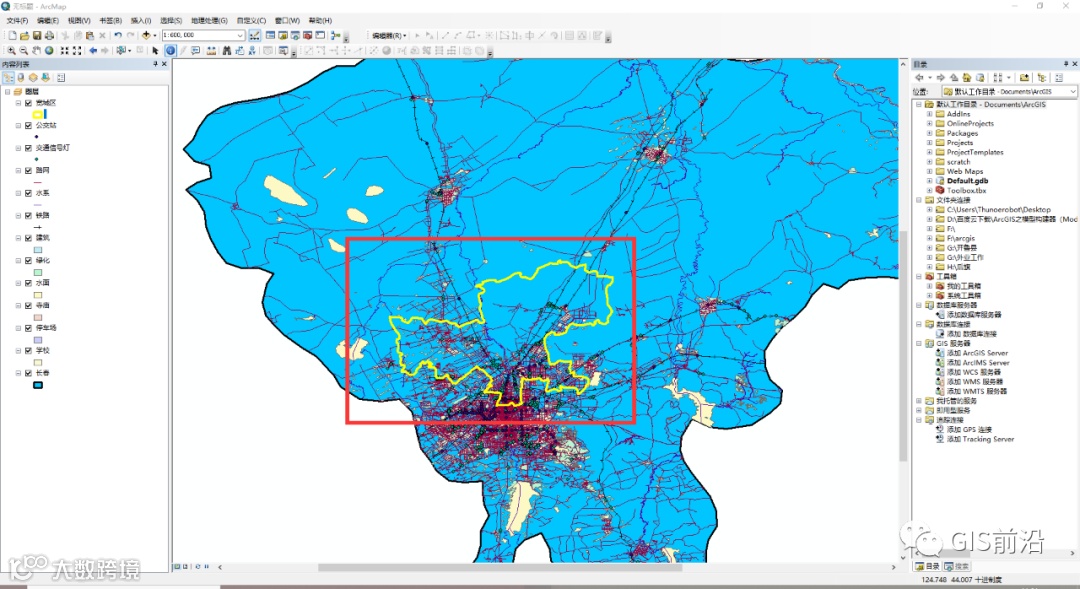Undo the last action
The width and height of the screenshot is (1080, 589).
coord(118,35)
